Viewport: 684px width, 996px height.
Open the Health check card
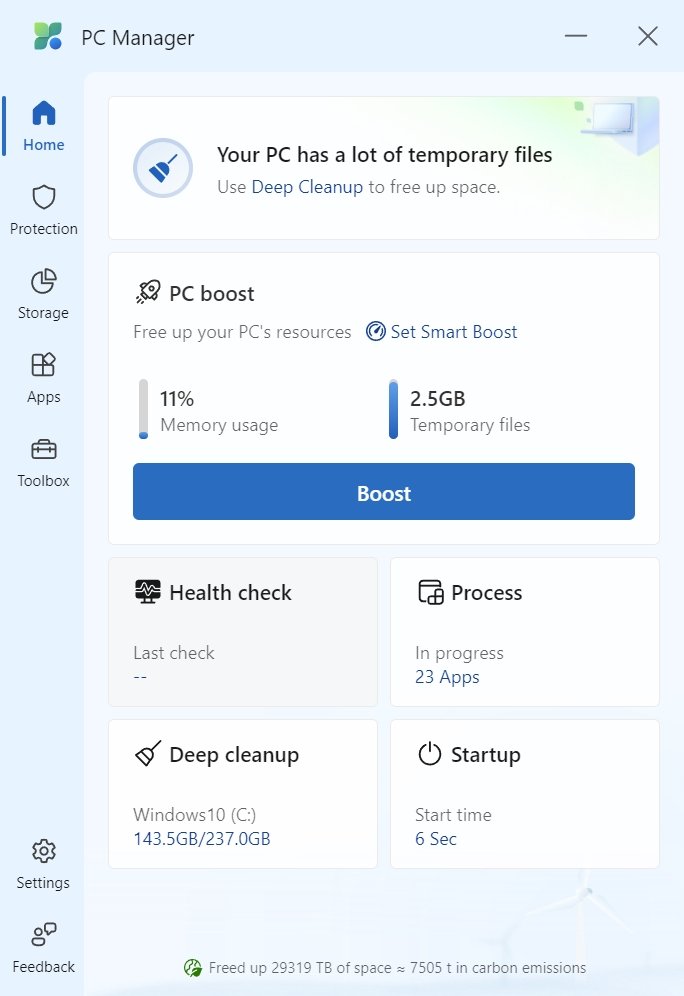point(243,632)
